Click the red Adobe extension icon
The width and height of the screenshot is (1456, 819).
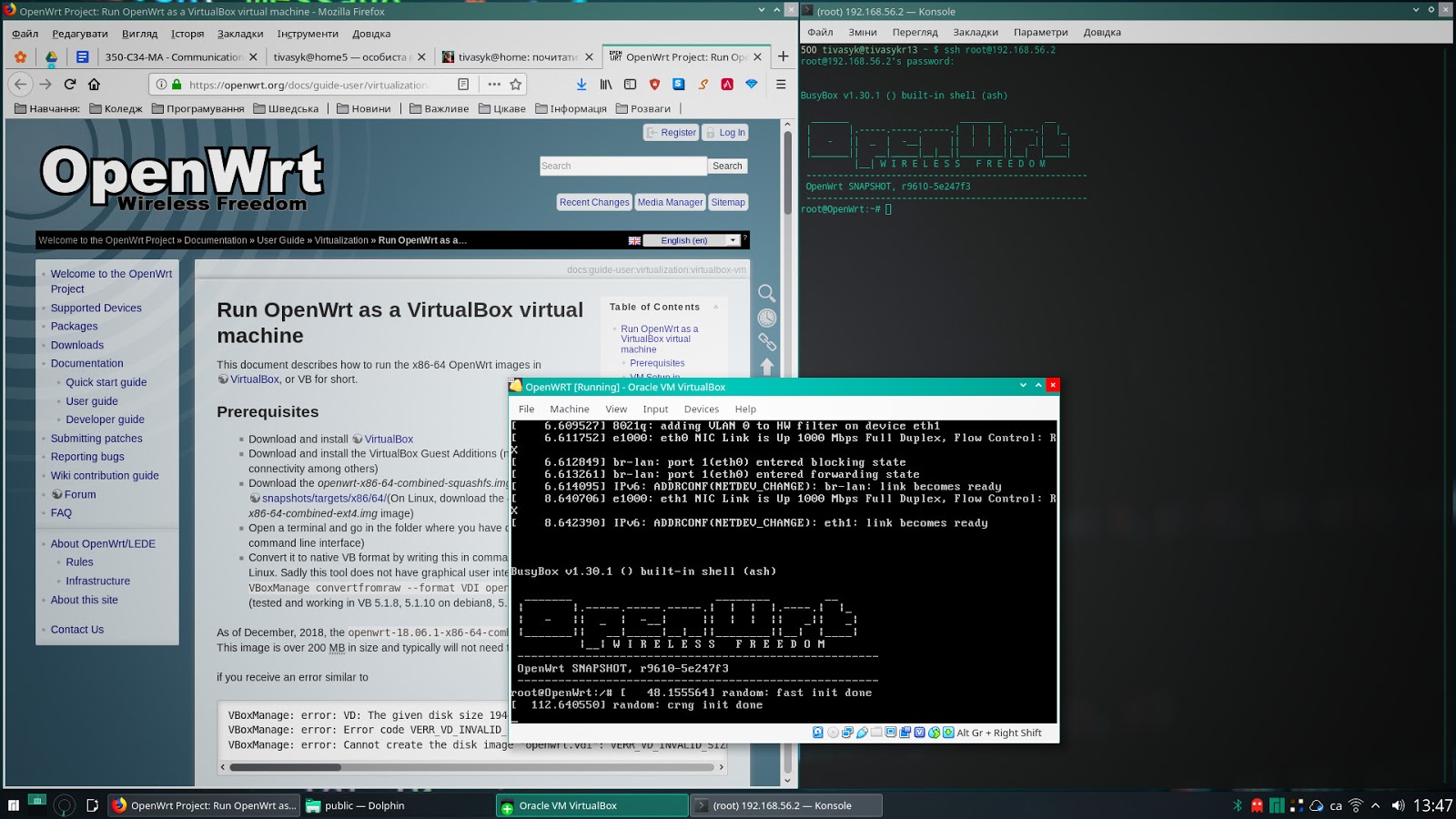coord(727,84)
